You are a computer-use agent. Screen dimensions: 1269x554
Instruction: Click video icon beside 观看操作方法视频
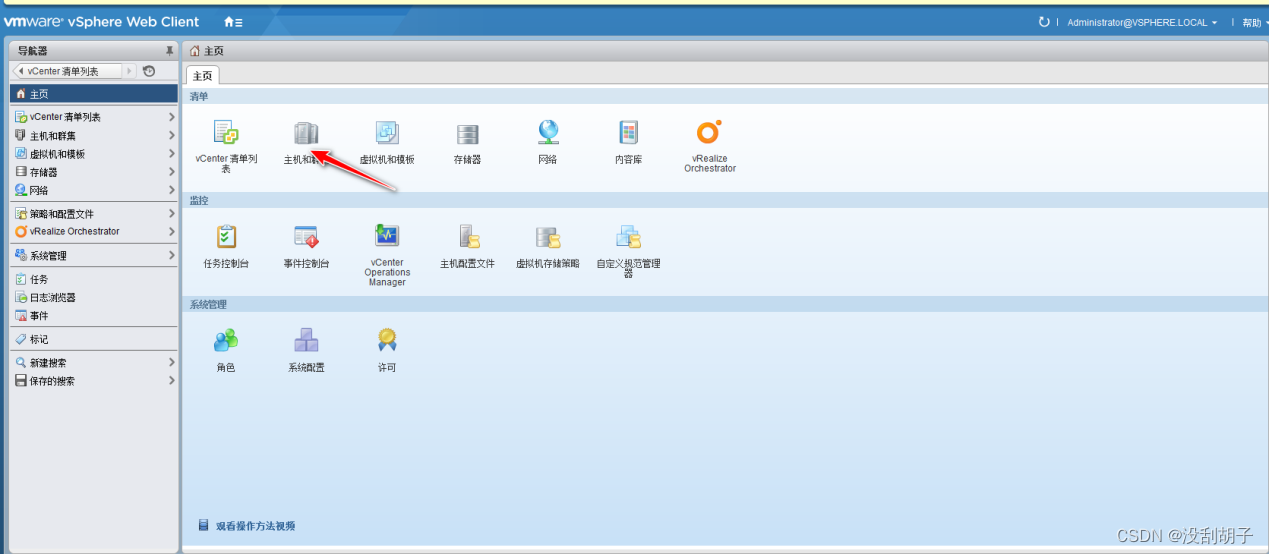(x=203, y=525)
